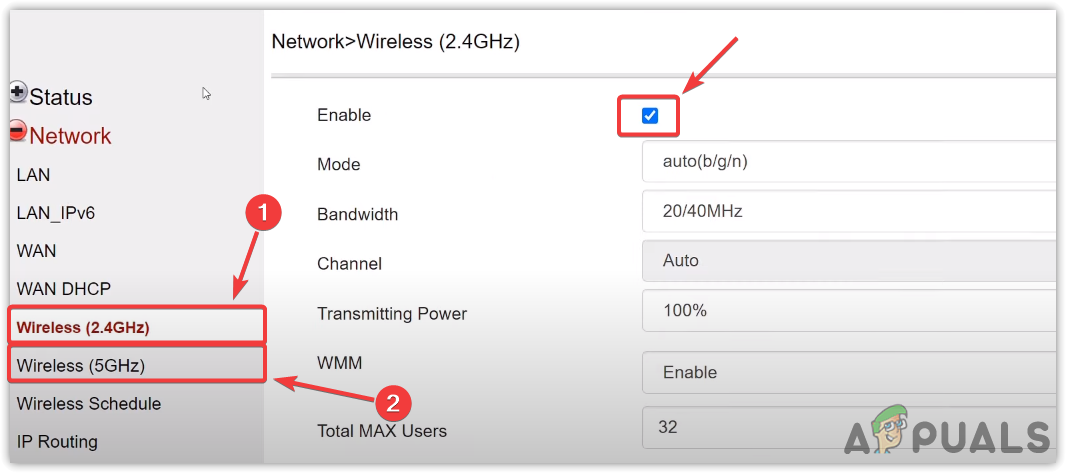
Task: Click the Network section label
Action: (x=70, y=136)
